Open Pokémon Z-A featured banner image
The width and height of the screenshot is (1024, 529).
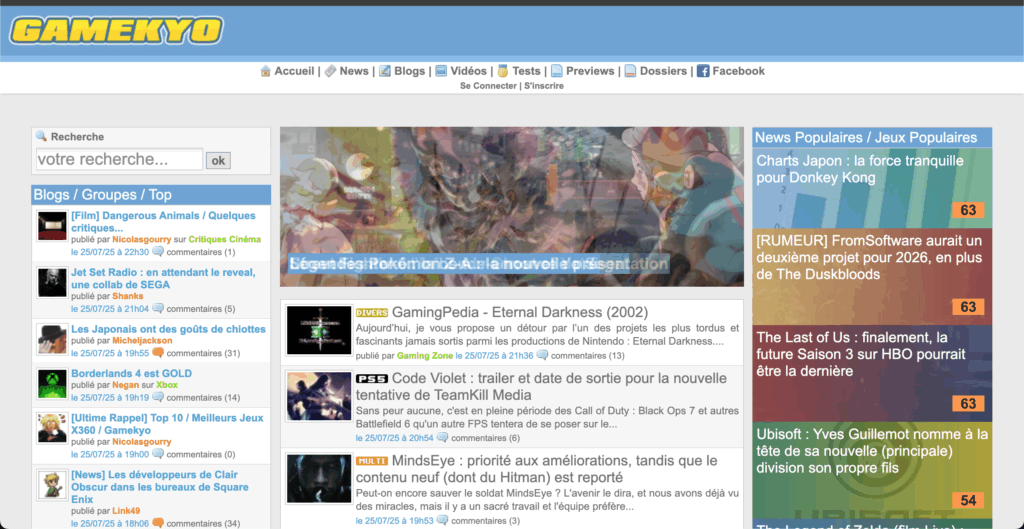pyautogui.click(x=511, y=205)
